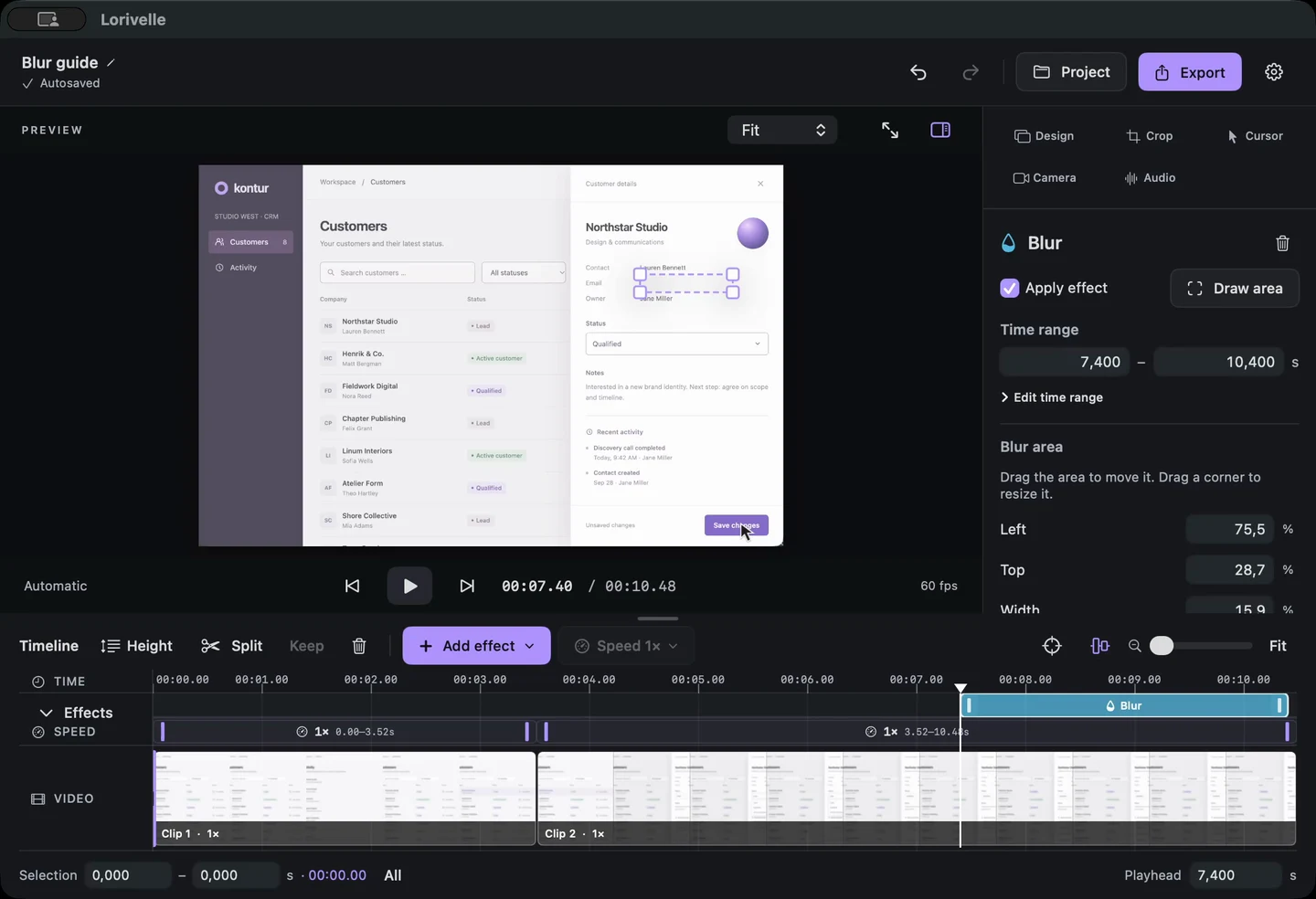The image size is (1316, 899).
Task: Open the Fit zoom dropdown
Action: tap(782, 131)
